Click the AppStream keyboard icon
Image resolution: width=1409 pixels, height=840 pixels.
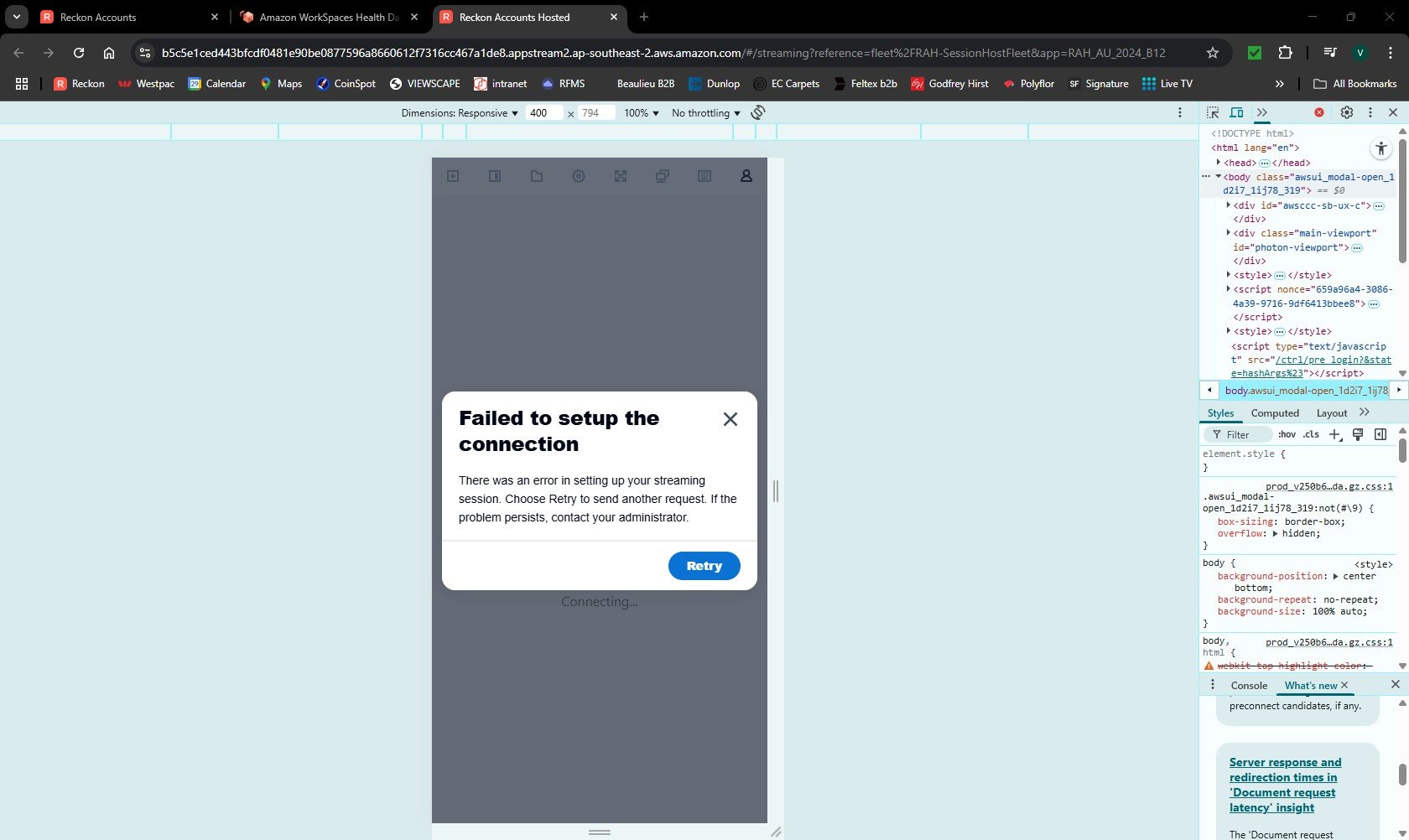click(704, 176)
